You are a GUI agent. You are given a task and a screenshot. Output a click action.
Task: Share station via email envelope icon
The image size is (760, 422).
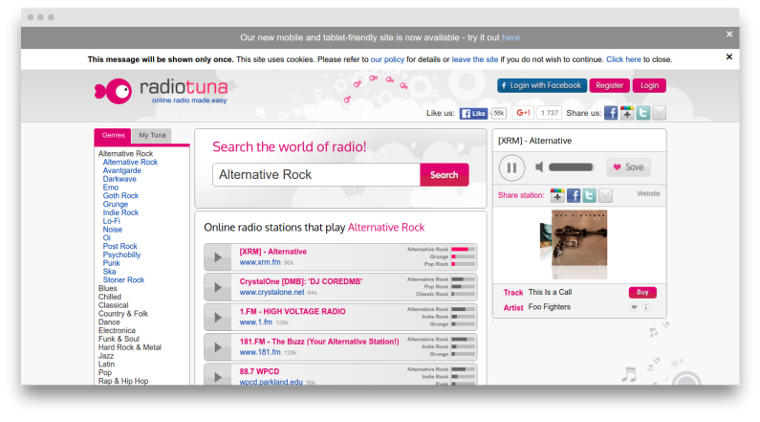[x=605, y=195]
